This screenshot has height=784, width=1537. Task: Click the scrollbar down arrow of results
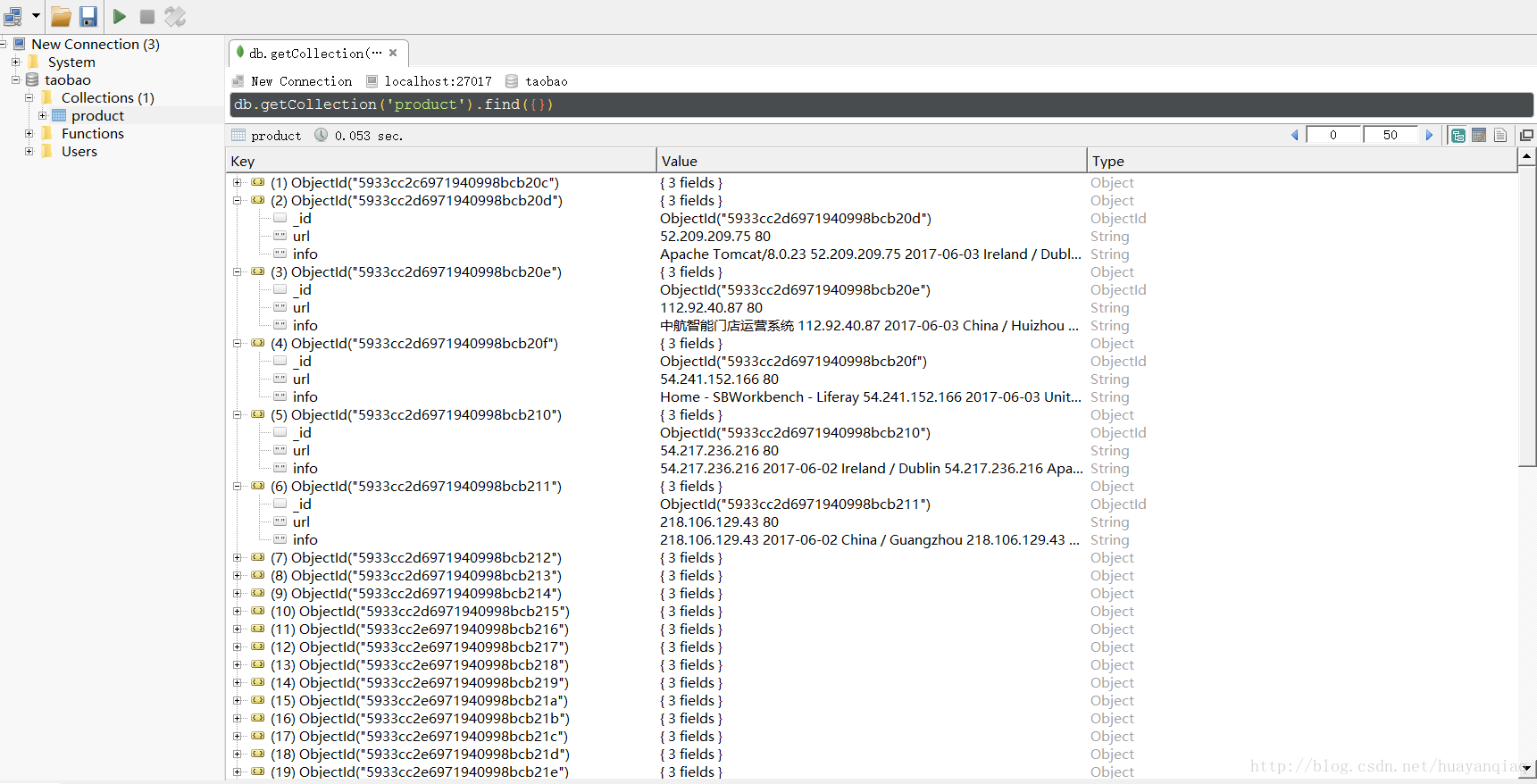pyautogui.click(x=1527, y=767)
